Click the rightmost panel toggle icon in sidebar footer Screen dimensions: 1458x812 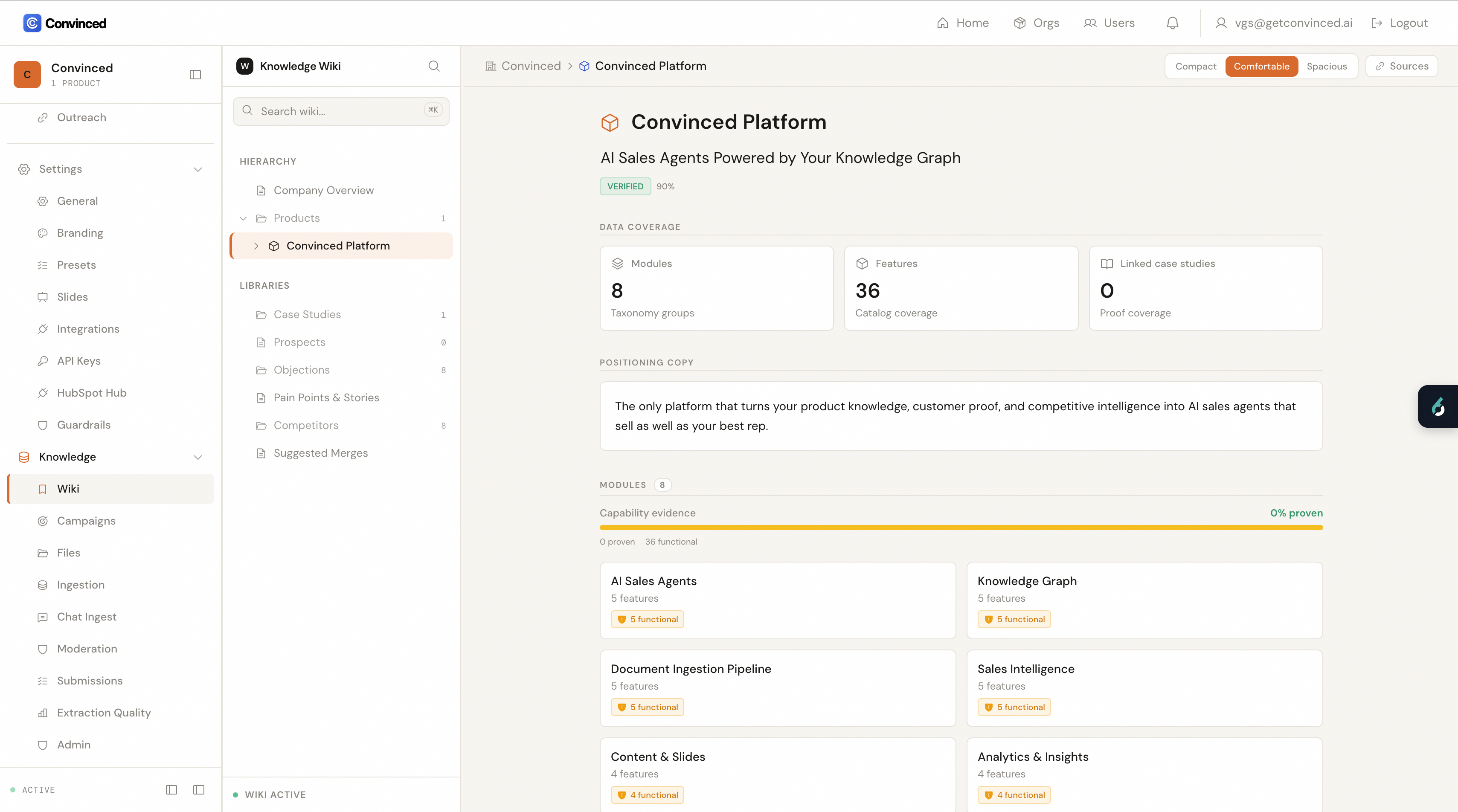pos(199,790)
